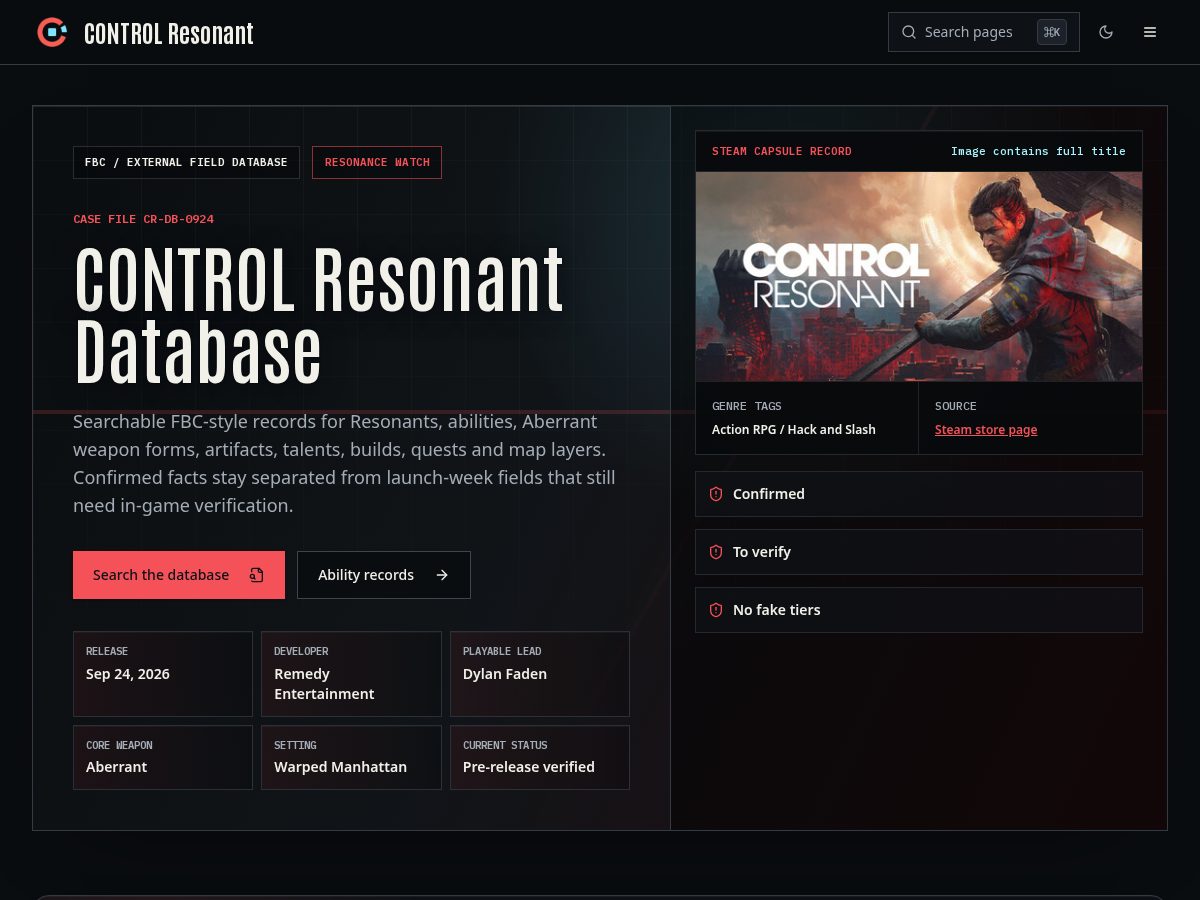The image size is (1200, 900).
Task: Click the Current Status Pre-release verified card
Action: coord(540,757)
